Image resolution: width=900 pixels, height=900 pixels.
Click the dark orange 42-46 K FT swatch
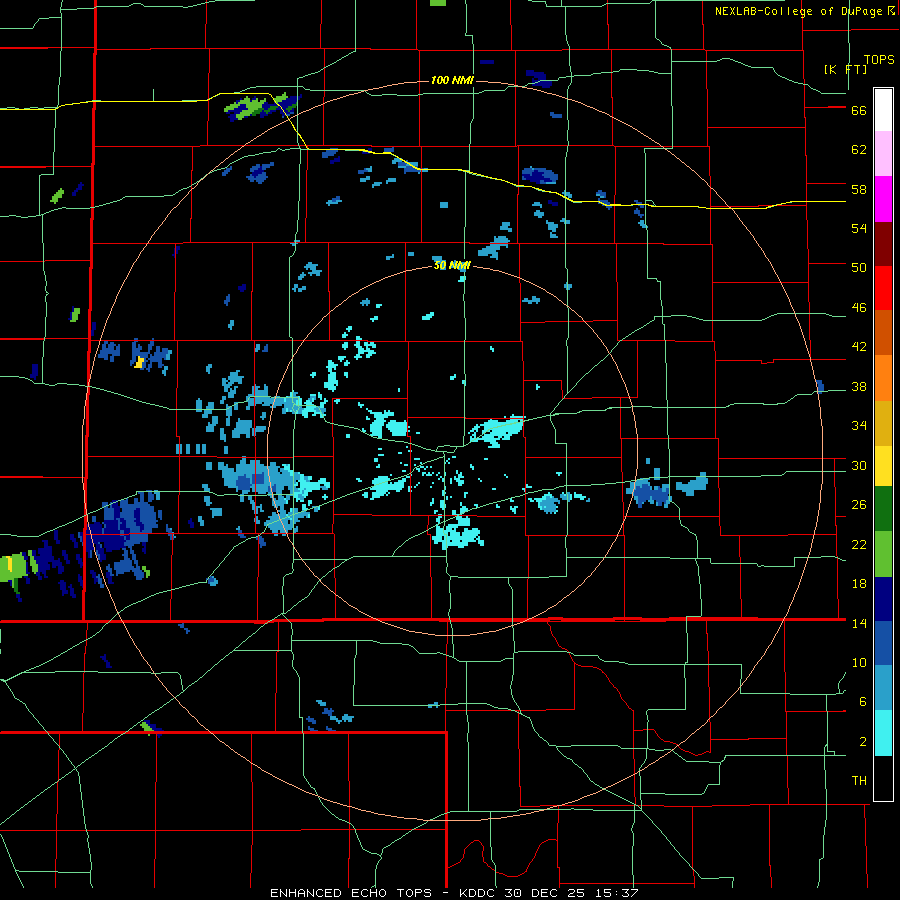point(883,332)
